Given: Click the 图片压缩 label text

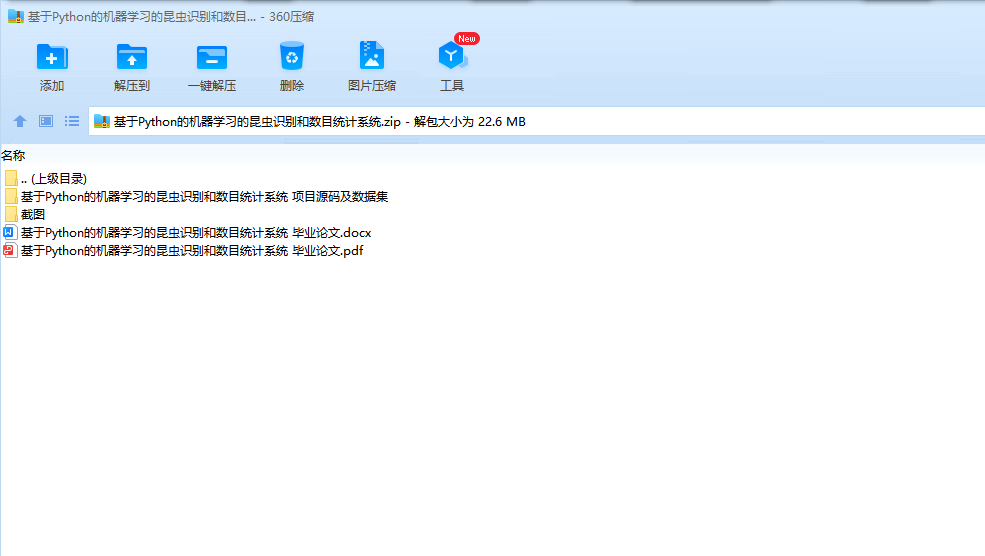Looking at the screenshot, I should [x=372, y=86].
